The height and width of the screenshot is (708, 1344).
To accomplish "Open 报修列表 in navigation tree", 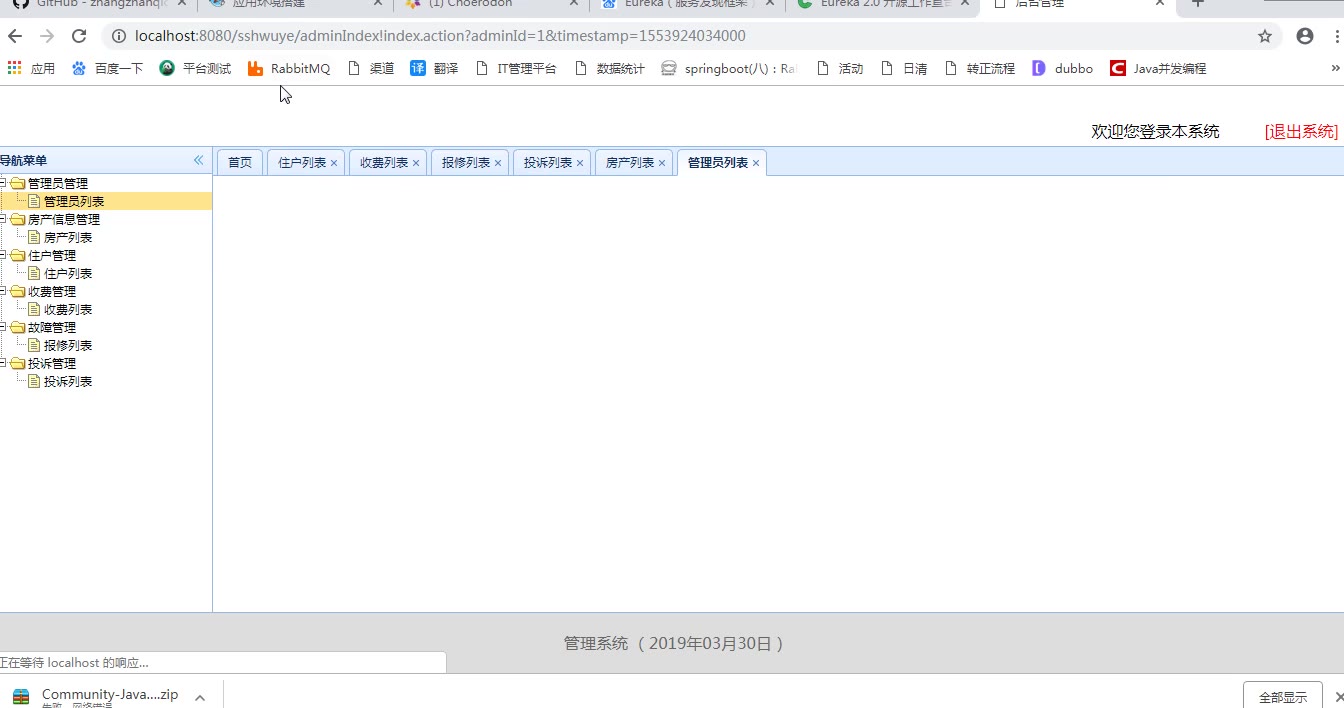I will 68,345.
